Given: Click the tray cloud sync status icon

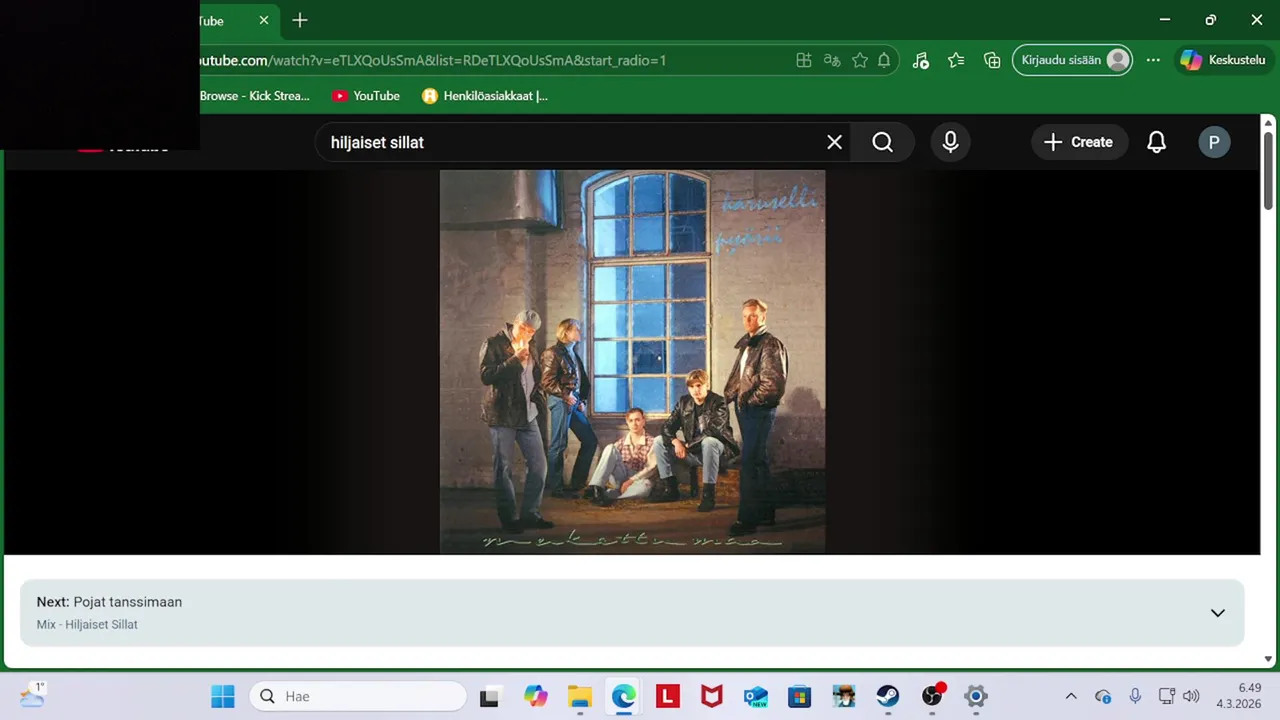Looking at the screenshot, I should tap(1103, 696).
